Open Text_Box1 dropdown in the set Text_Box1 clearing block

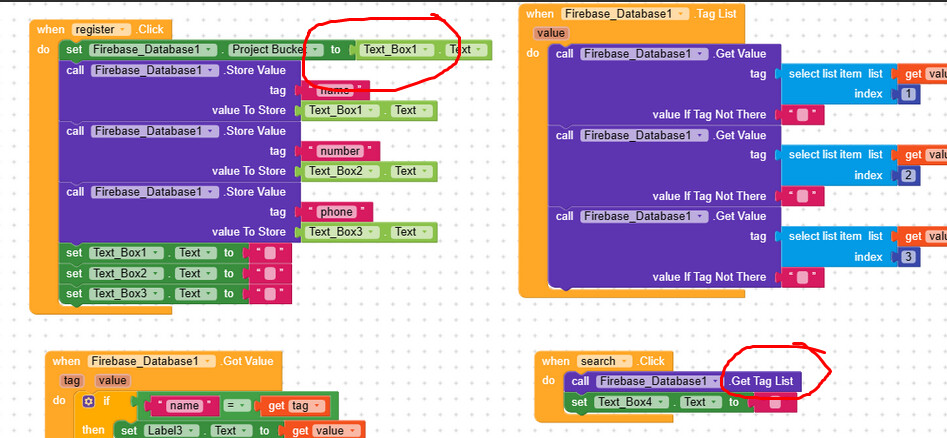(x=126, y=253)
